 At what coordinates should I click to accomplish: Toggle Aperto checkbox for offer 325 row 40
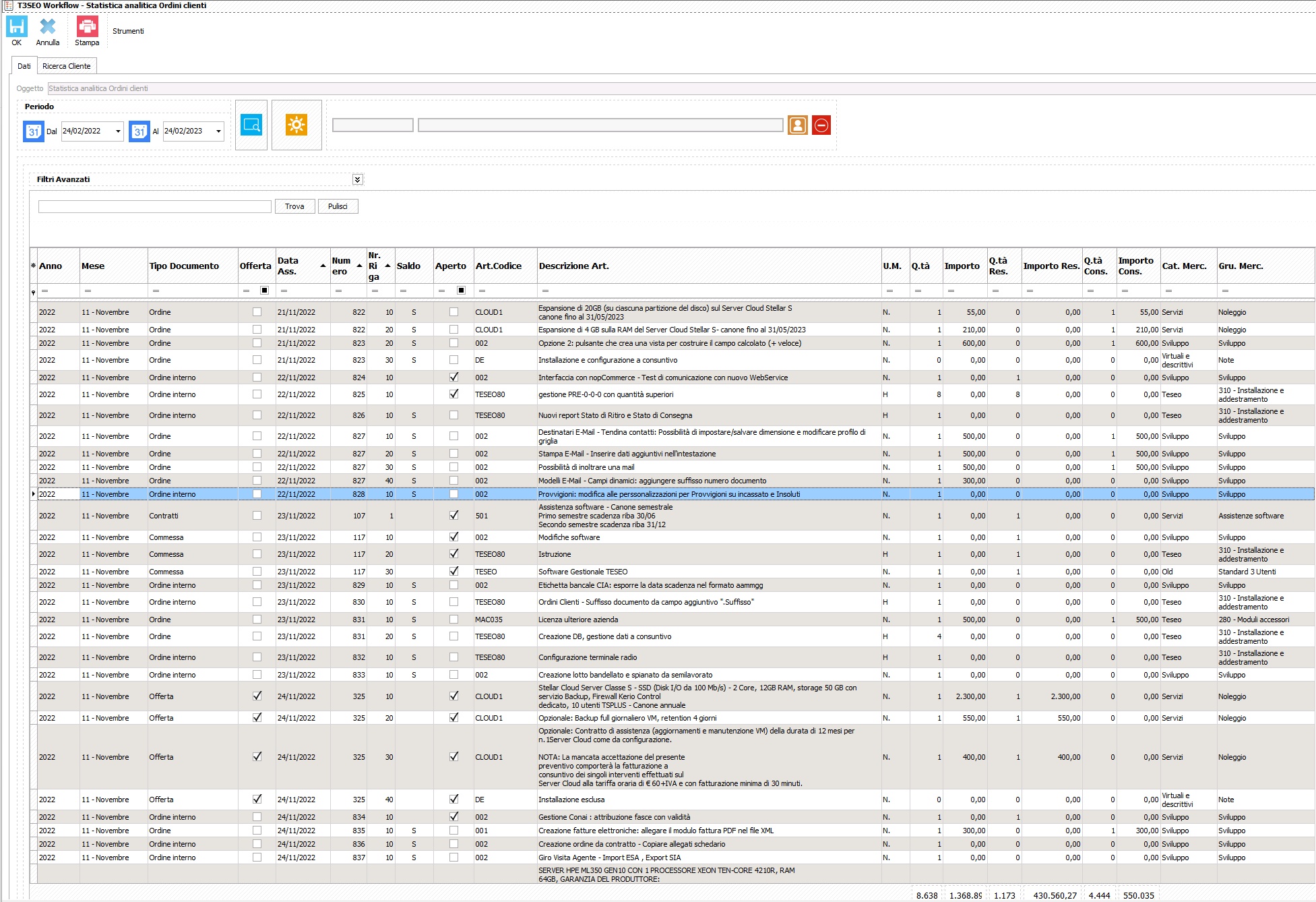453,800
